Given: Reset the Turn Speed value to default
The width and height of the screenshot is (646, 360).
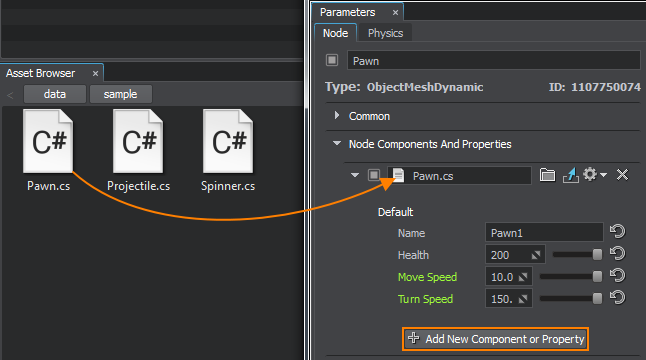Looking at the screenshot, I should pos(618,298).
